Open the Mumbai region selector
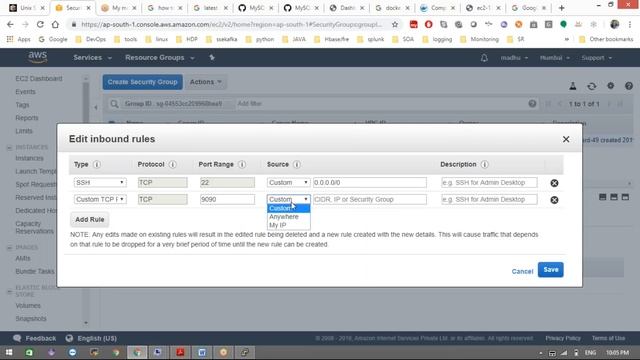640x360 pixels. click(555, 58)
